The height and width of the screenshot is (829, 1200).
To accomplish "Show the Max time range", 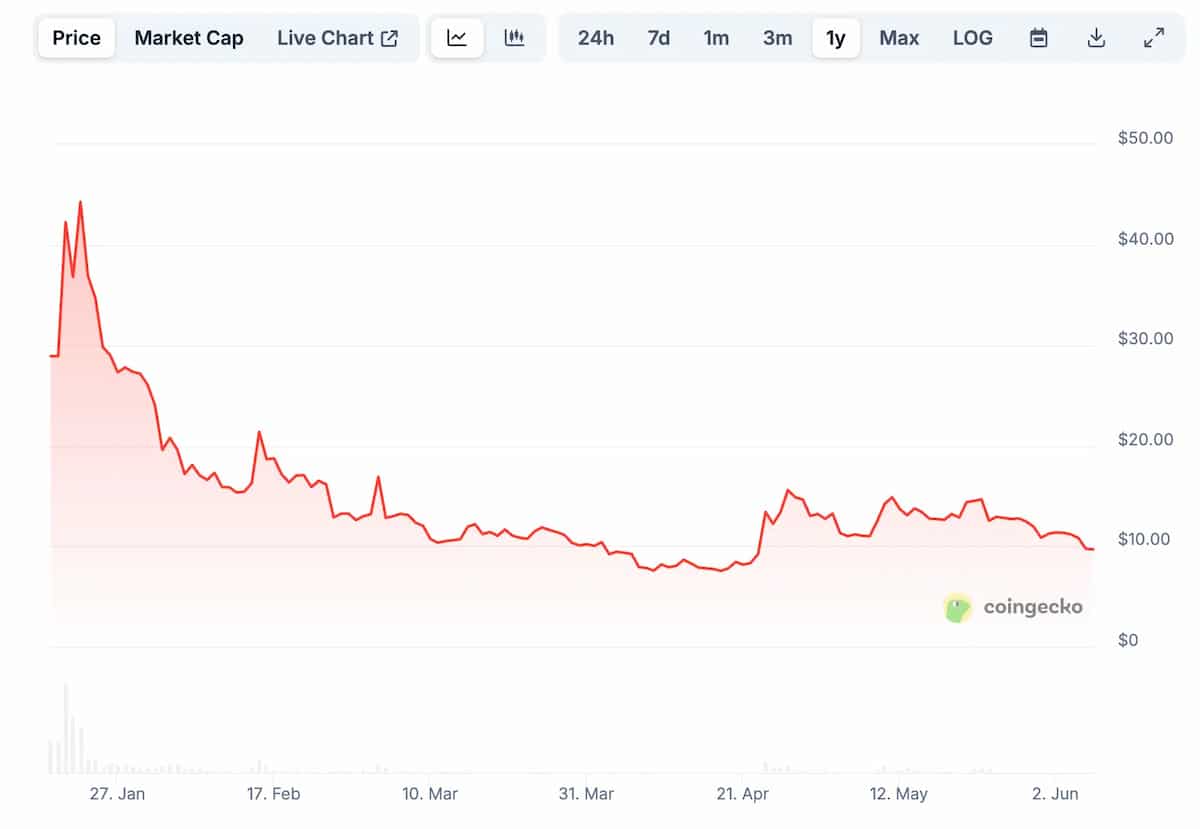I will click(899, 38).
